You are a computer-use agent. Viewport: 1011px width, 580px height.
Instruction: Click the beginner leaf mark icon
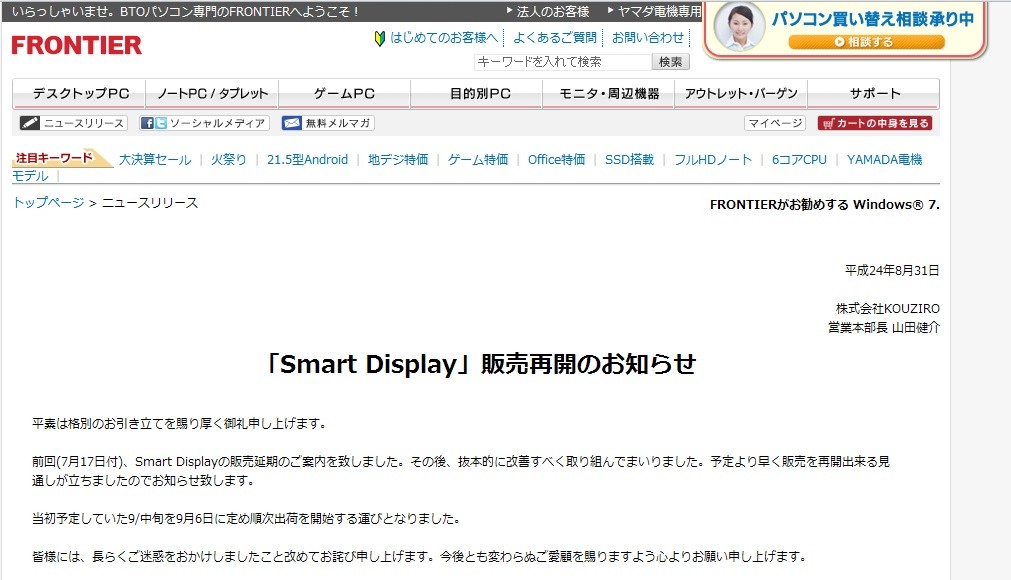[x=380, y=39]
